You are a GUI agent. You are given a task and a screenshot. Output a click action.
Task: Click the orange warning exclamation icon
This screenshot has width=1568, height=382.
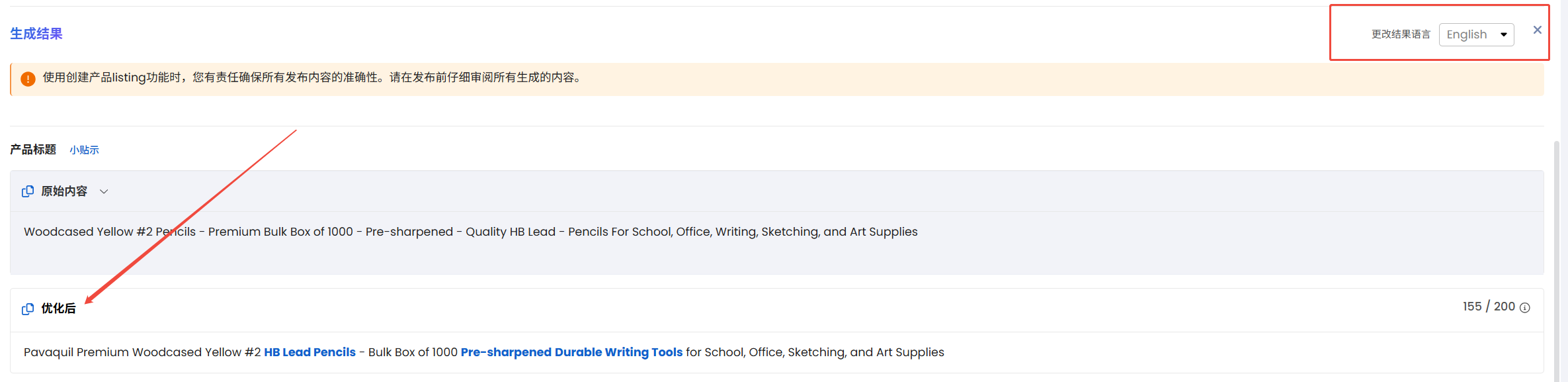[x=28, y=79]
